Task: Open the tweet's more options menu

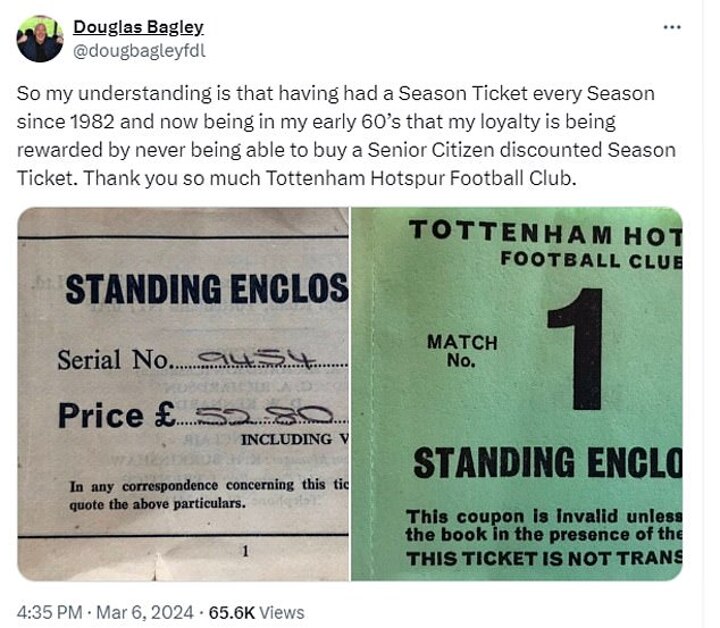Action: (671, 27)
